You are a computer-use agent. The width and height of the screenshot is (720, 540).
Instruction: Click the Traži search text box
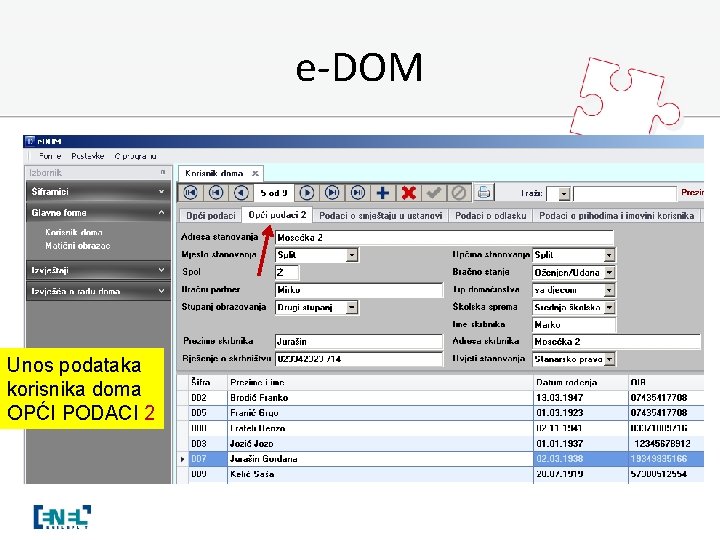(625, 194)
